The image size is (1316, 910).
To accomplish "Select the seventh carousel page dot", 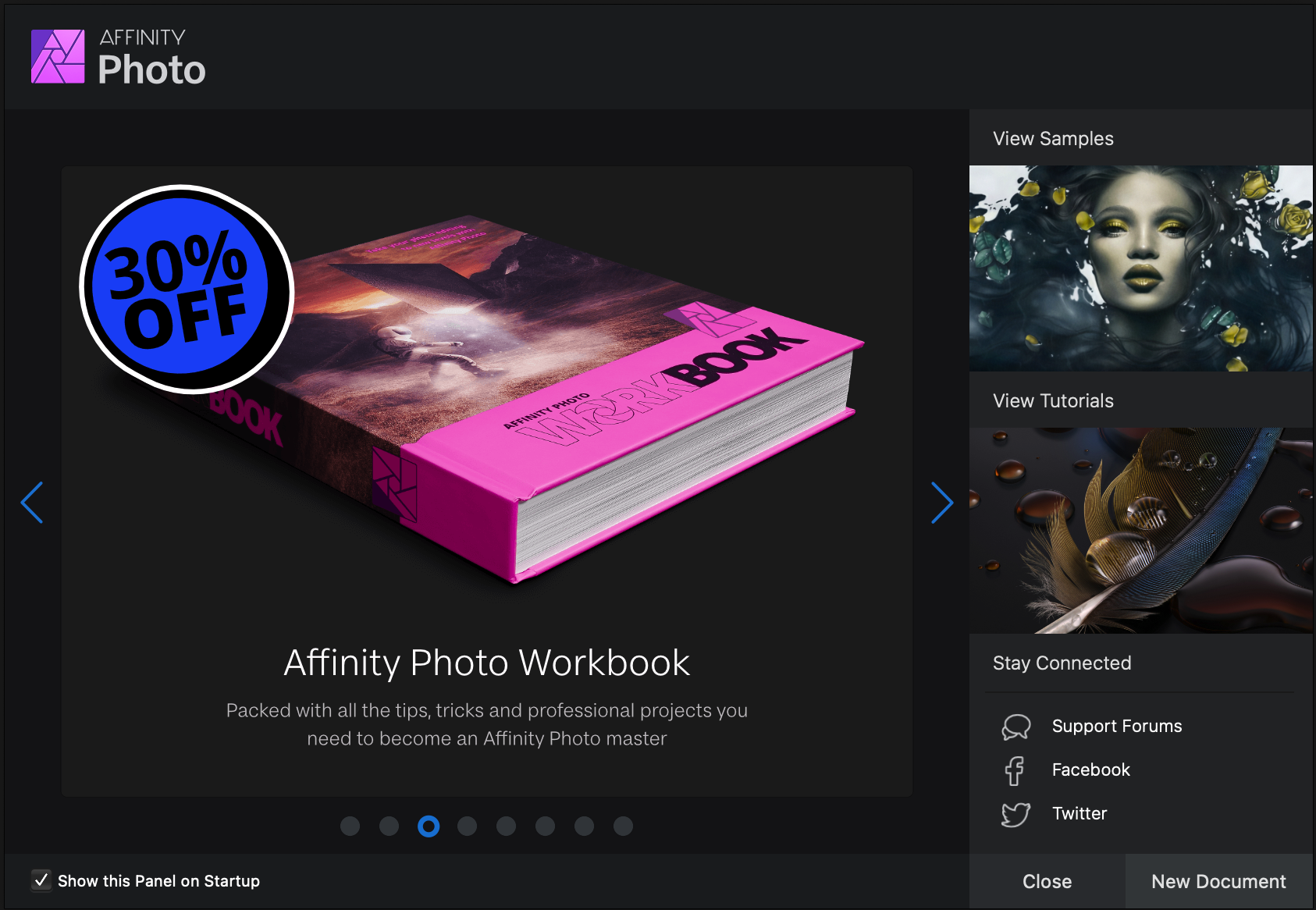I will pos(585,826).
